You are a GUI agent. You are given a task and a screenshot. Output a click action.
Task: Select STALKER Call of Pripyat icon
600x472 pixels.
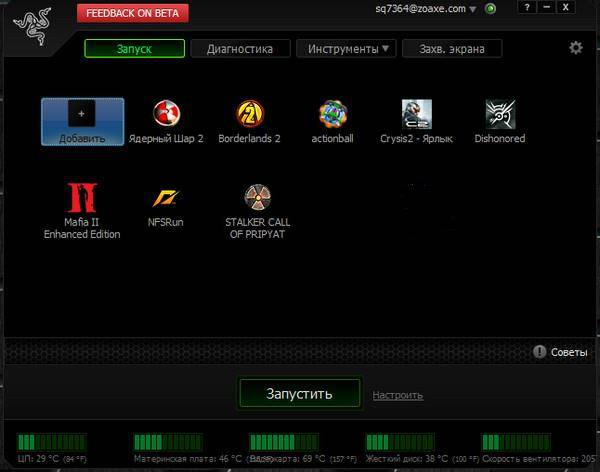coord(258,197)
